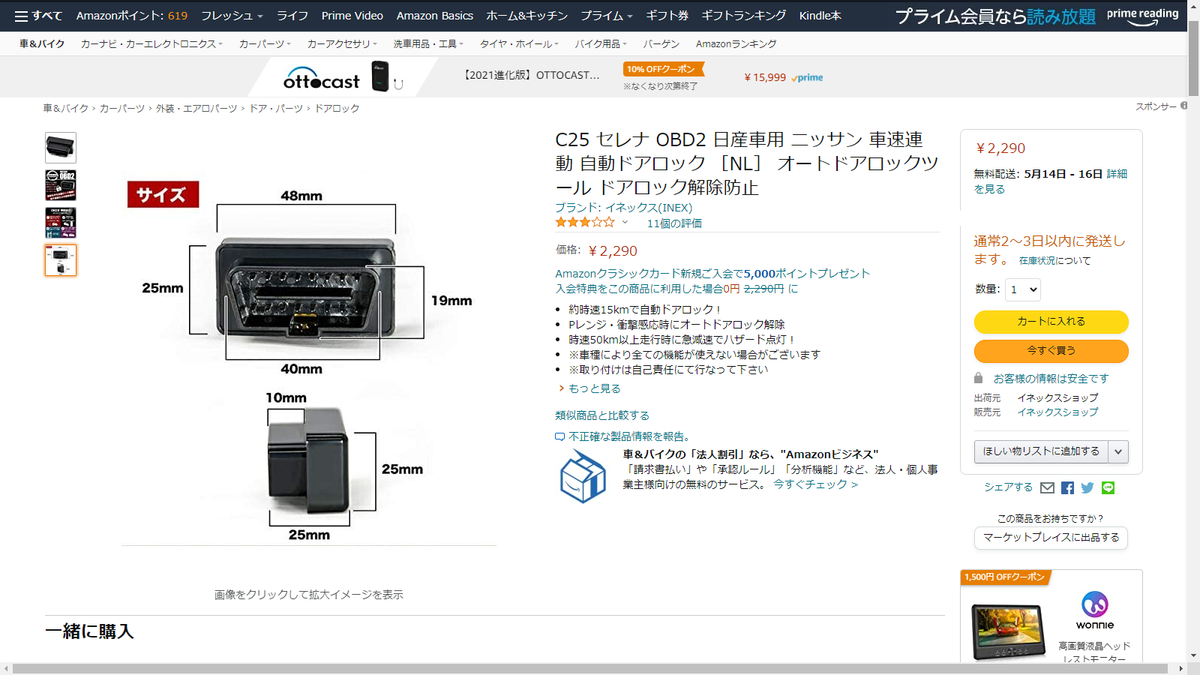Click Amazonポイント 619 balance
This screenshot has width=1200, height=675.
(132, 16)
